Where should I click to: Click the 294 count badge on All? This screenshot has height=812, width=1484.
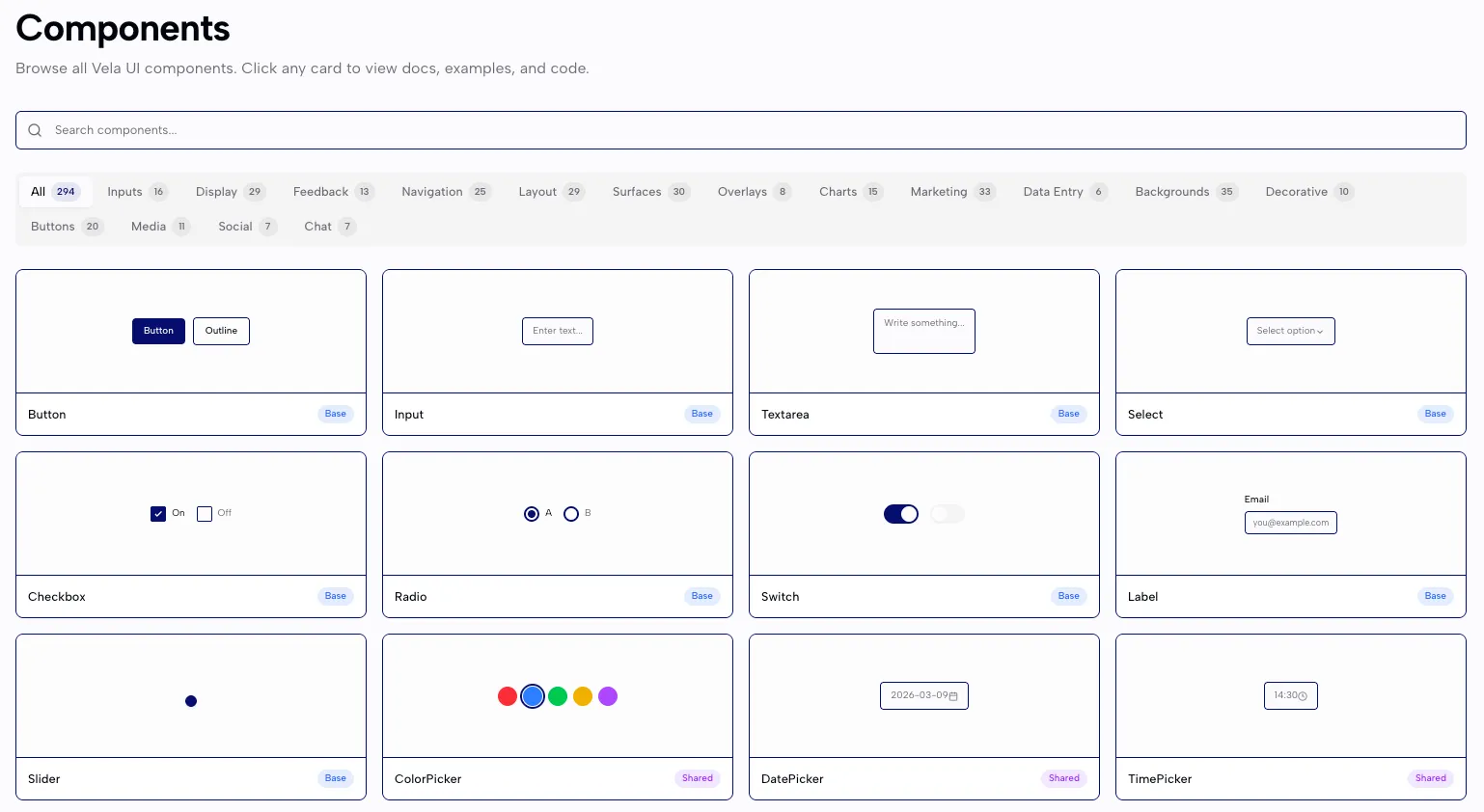pos(66,192)
